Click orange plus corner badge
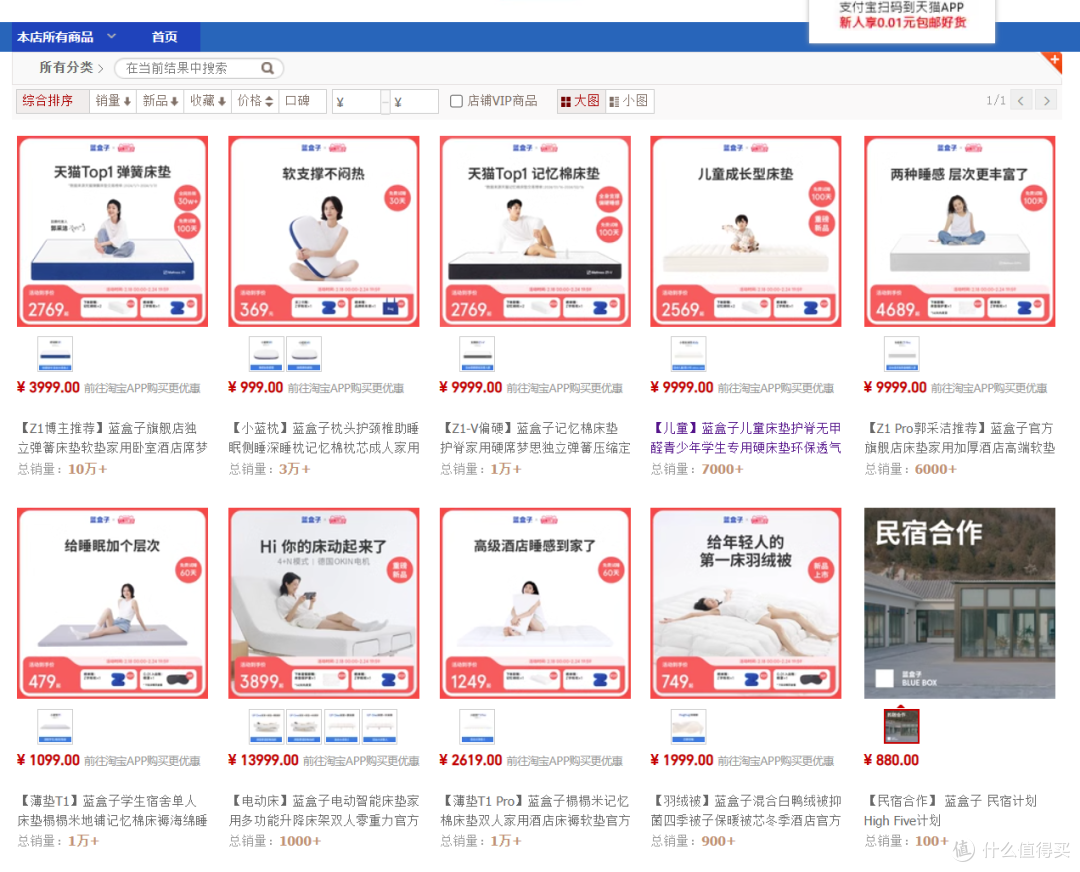Screen dimensions: 1080x872 point(1053,61)
